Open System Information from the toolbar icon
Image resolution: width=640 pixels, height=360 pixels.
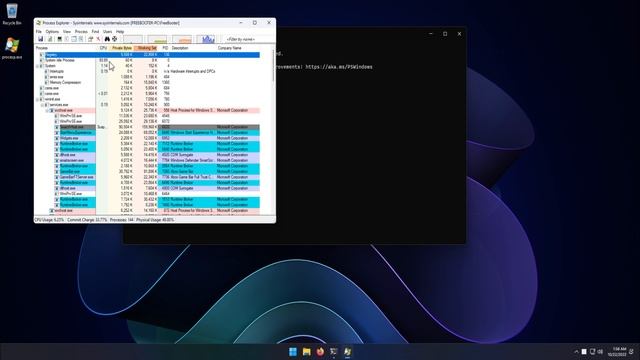point(60,39)
